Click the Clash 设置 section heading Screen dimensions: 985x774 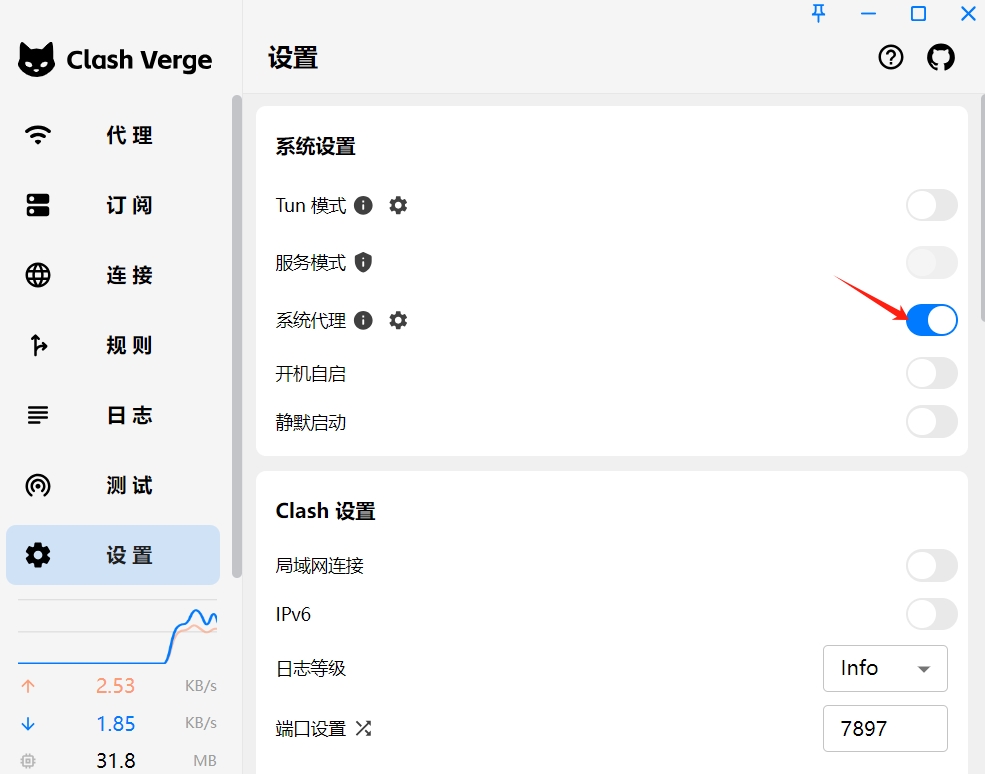[x=325, y=511]
